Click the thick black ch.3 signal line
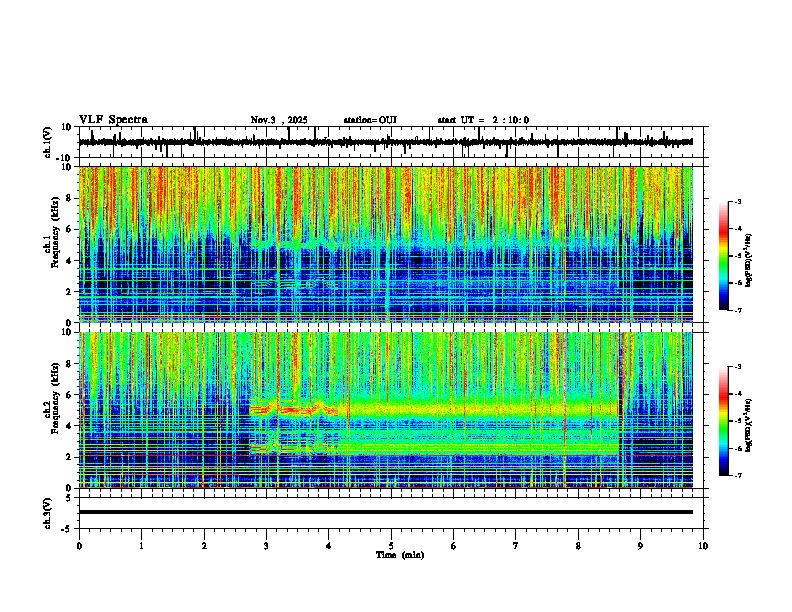The width and height of the screenshot is (792, 612). click(386, 512)
